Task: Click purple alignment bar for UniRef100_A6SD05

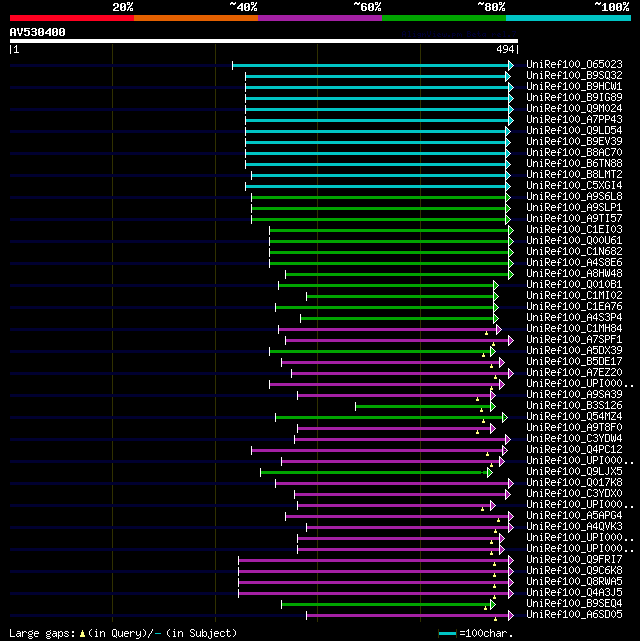Action: tap(410, 615)
